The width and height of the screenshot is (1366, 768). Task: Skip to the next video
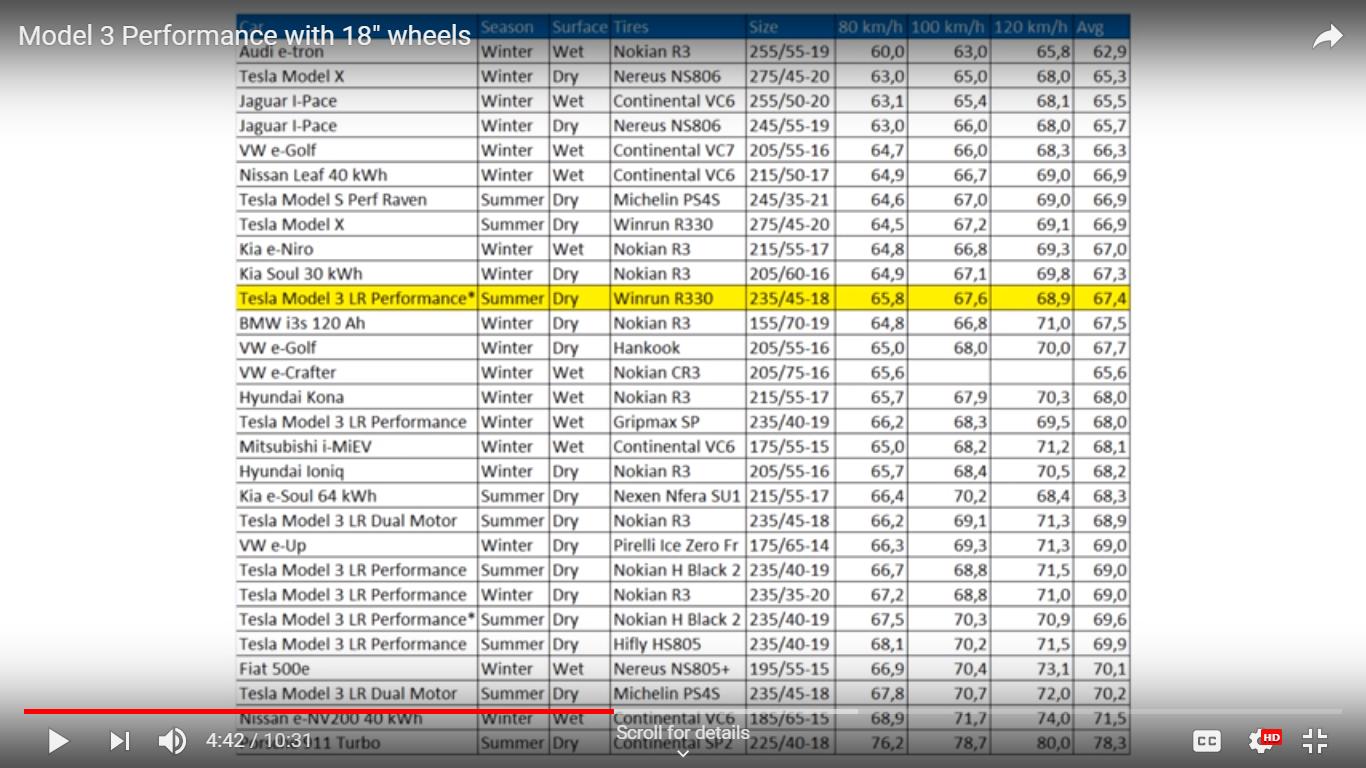(x=119, y=741)
